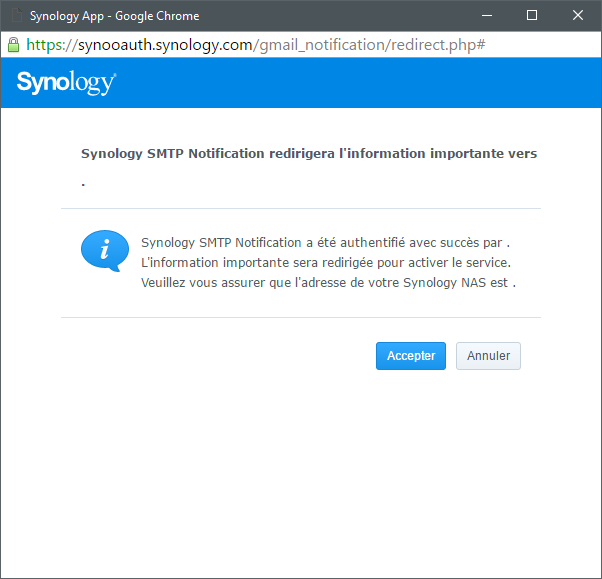602x579 pixels.
Task: Click the Annuler button
Action: (488, 356)
